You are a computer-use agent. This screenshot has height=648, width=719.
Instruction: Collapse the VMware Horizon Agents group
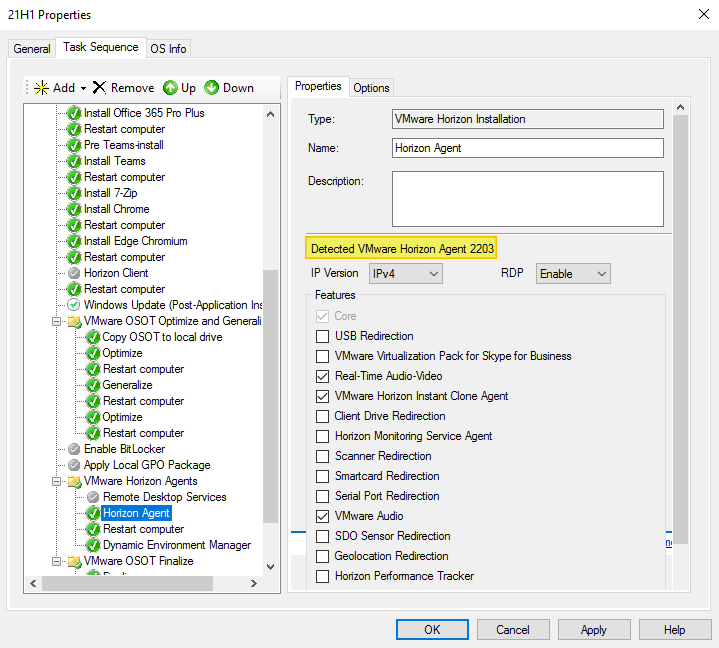point(56,481)
